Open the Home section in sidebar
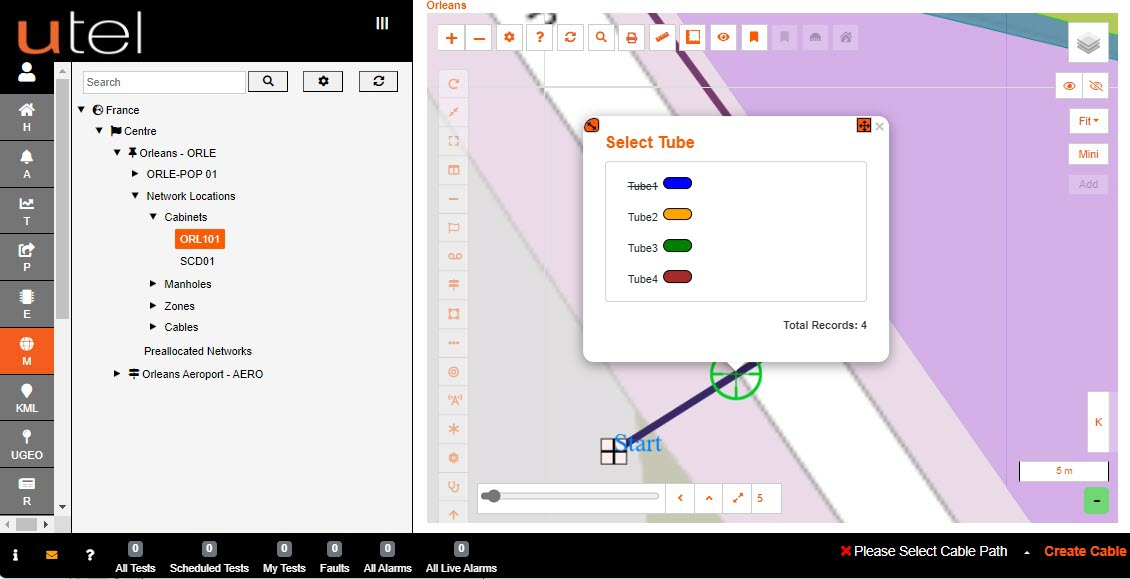 pyautogui.click(x=27, y=117)
